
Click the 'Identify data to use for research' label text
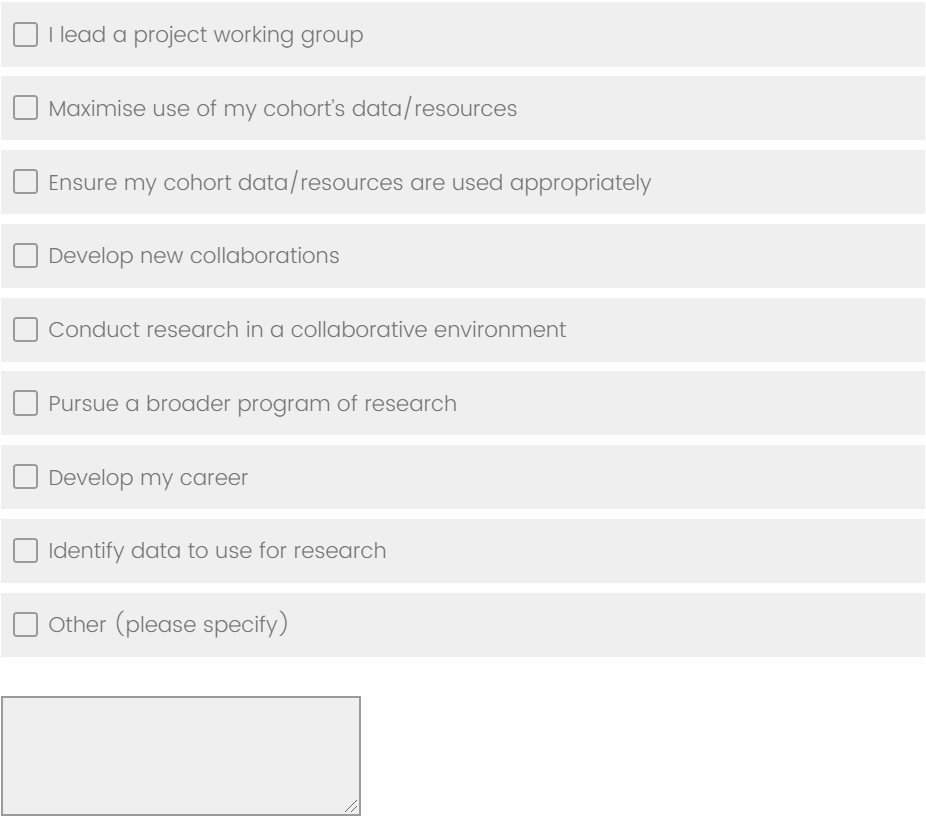[217, 551]
